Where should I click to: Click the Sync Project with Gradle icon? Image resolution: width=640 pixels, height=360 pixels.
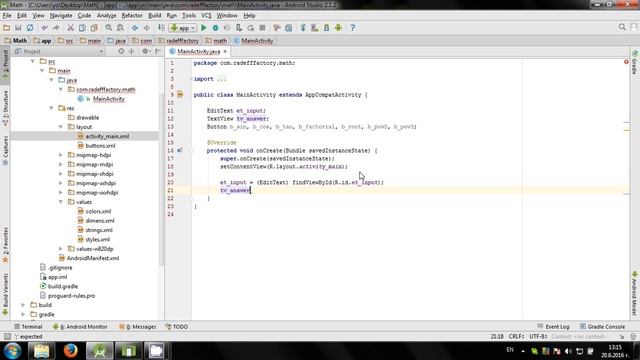click(303, 28)
